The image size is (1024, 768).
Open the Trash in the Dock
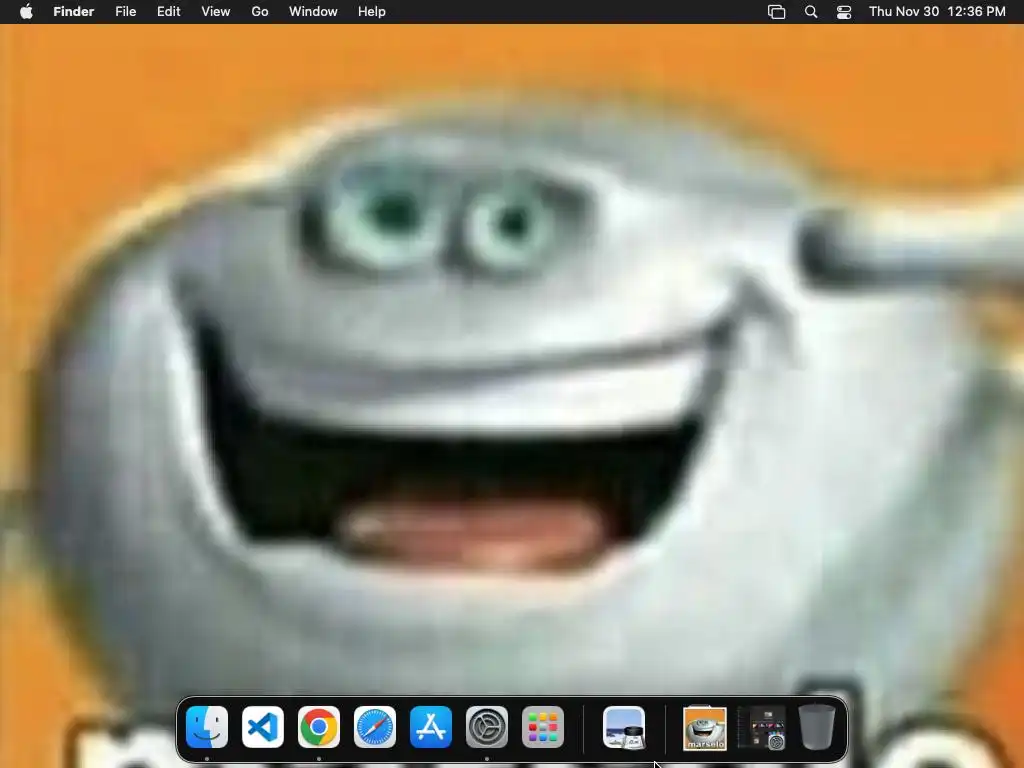pyautogui.click(x=817, y=727)
